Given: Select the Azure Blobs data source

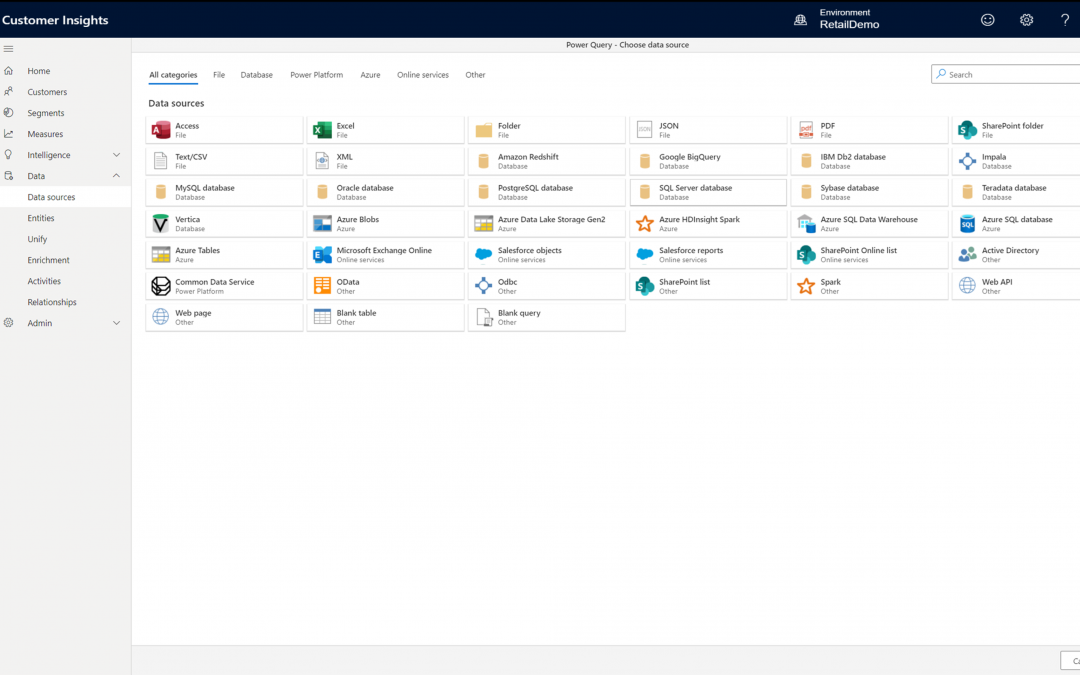Looking at the screenshot, I should (x=385, y=222).
